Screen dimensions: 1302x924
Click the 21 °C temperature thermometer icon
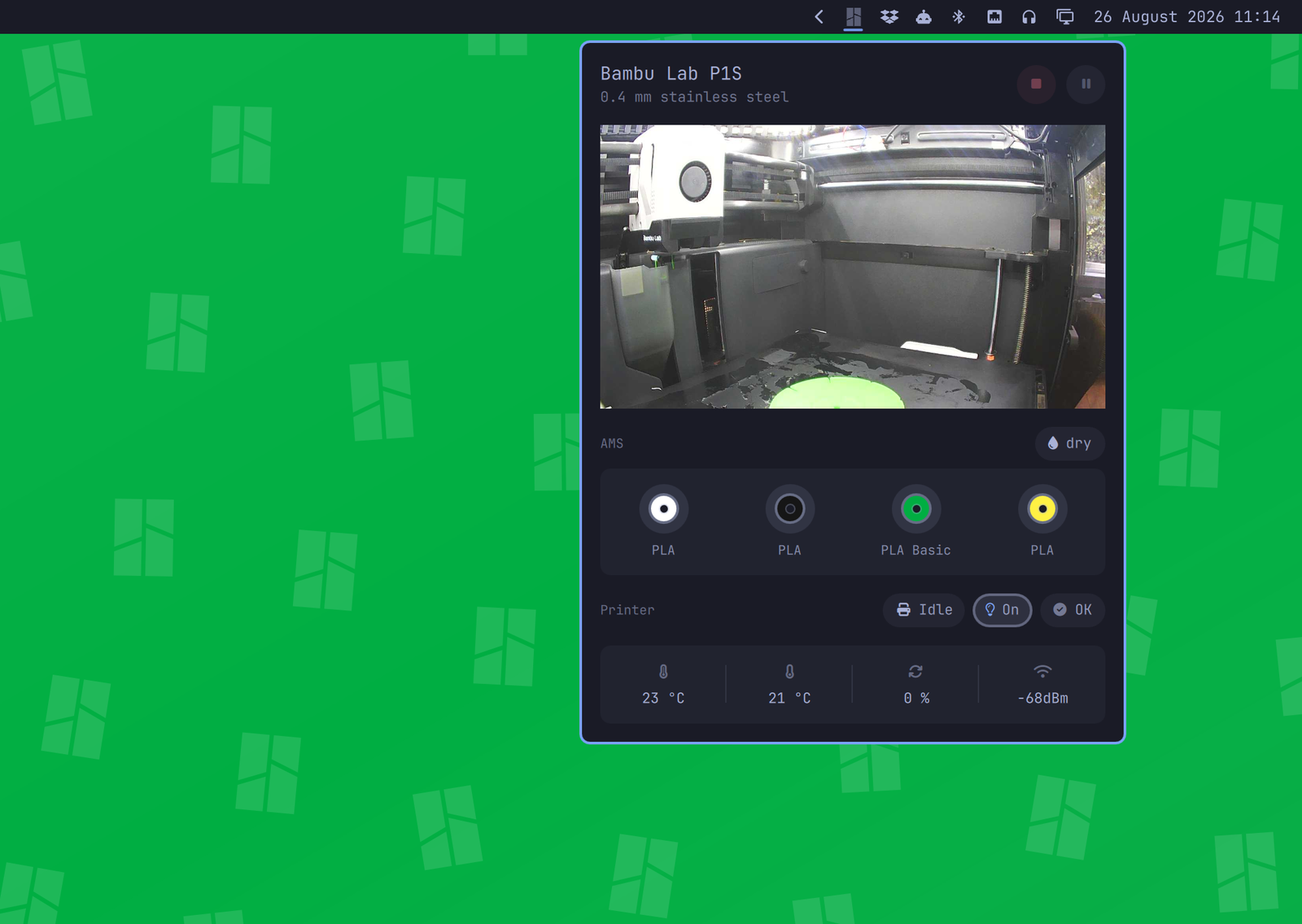tap(789, 672)
